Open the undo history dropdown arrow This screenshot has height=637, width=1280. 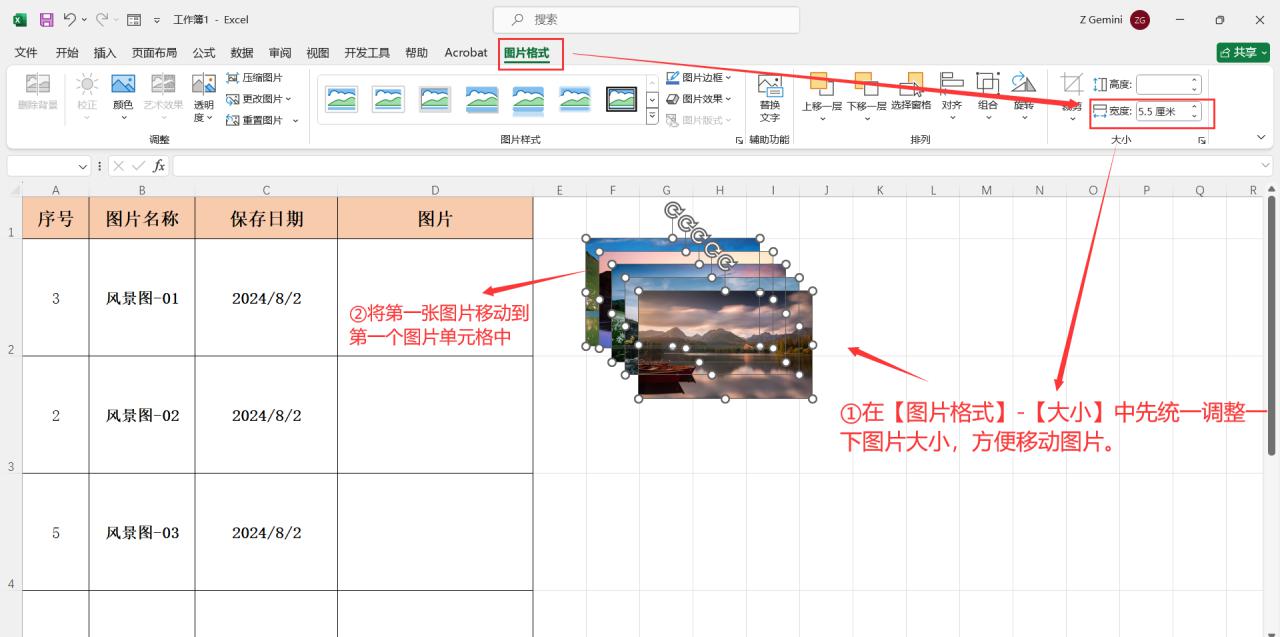tap(84, 20)
